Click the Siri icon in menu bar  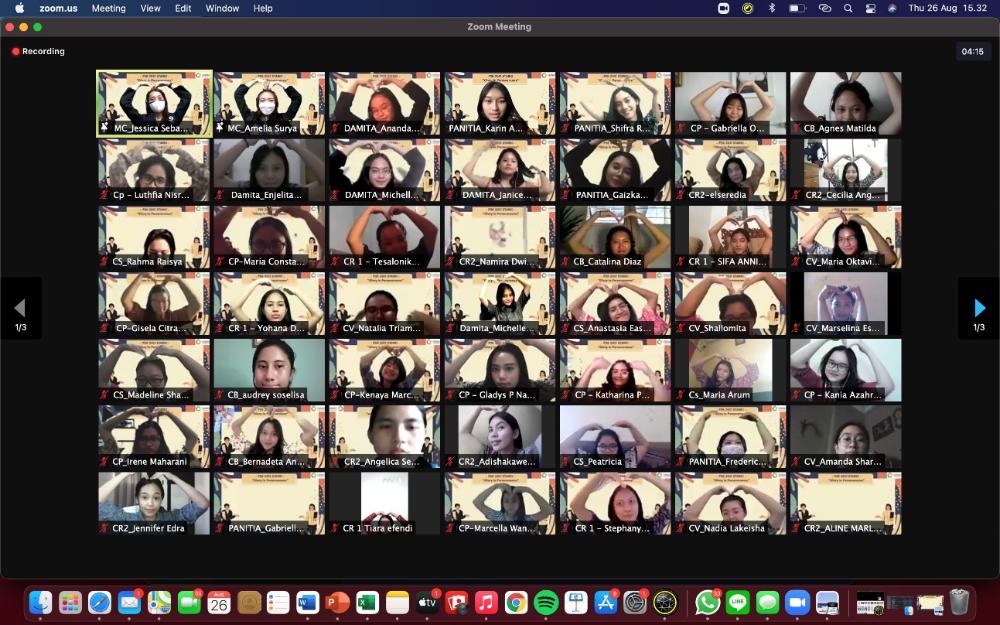click(892, 8)
